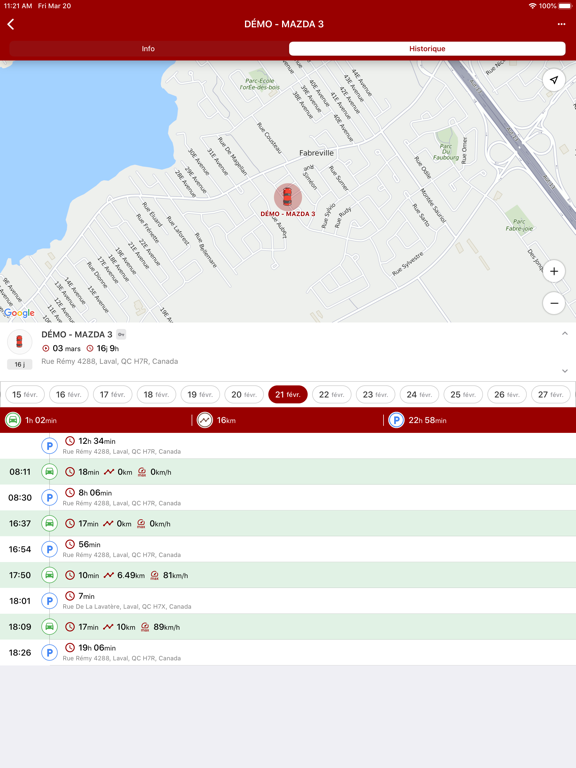The height and width of the screenshot is (768, 576).
Task: Select the 27 févr. date chip
Action: tap(551, 394)
